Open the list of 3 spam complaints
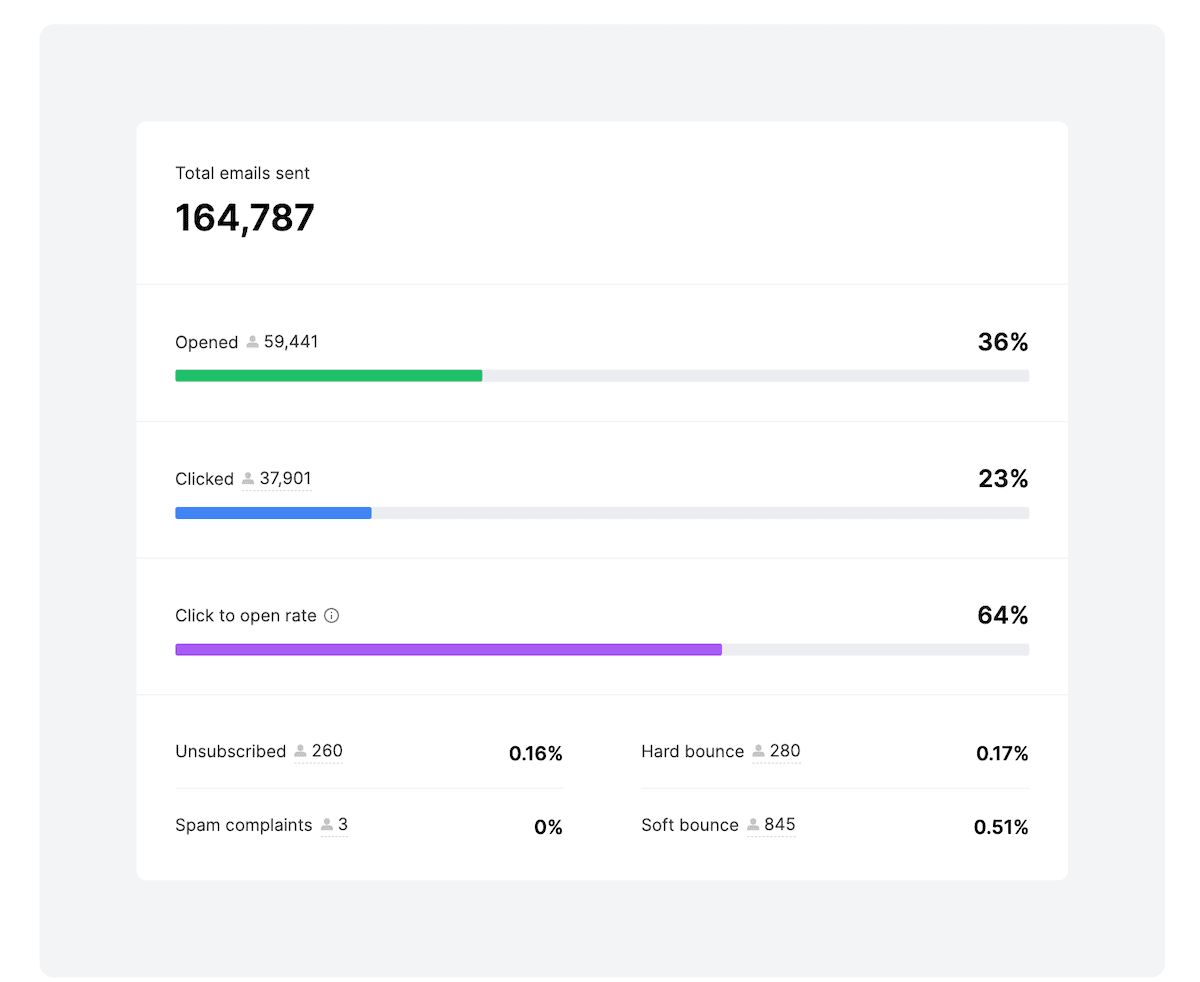The width and height of the screenshot is (1200, 982). pos(343,825)
